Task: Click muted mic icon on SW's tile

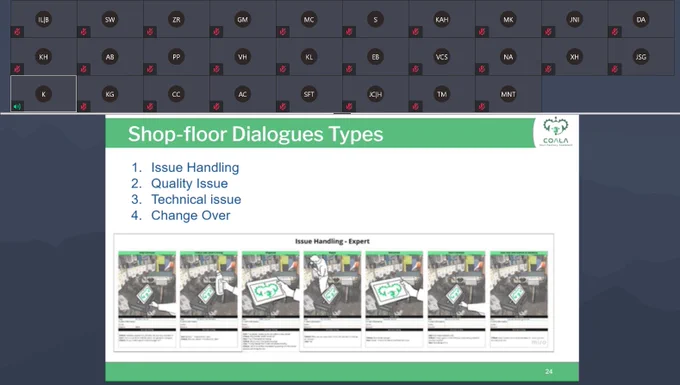Action: tap(84, 32)
